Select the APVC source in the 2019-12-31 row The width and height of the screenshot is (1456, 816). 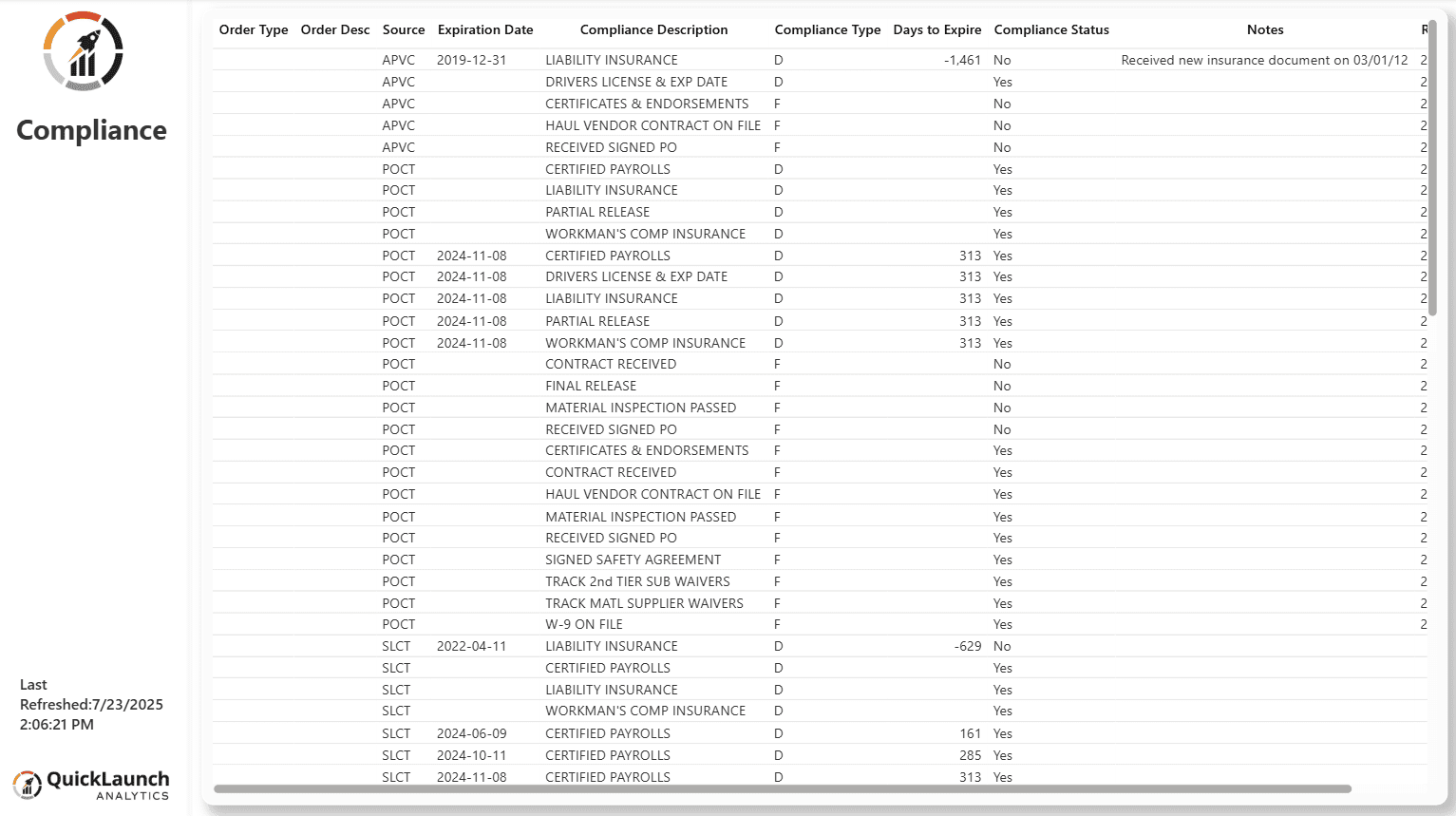coord(399,60)
